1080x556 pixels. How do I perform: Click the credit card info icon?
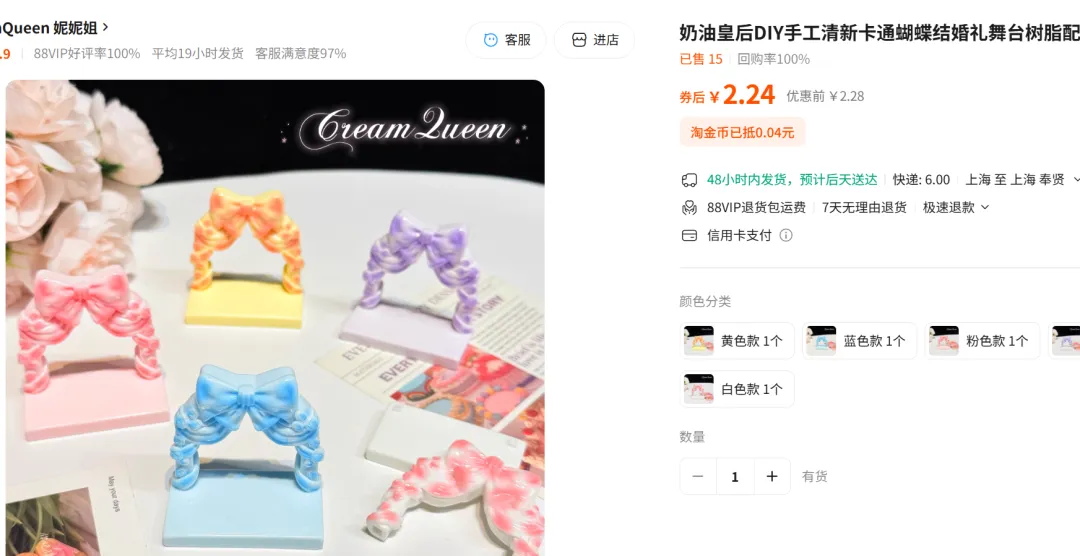point(786,236)
